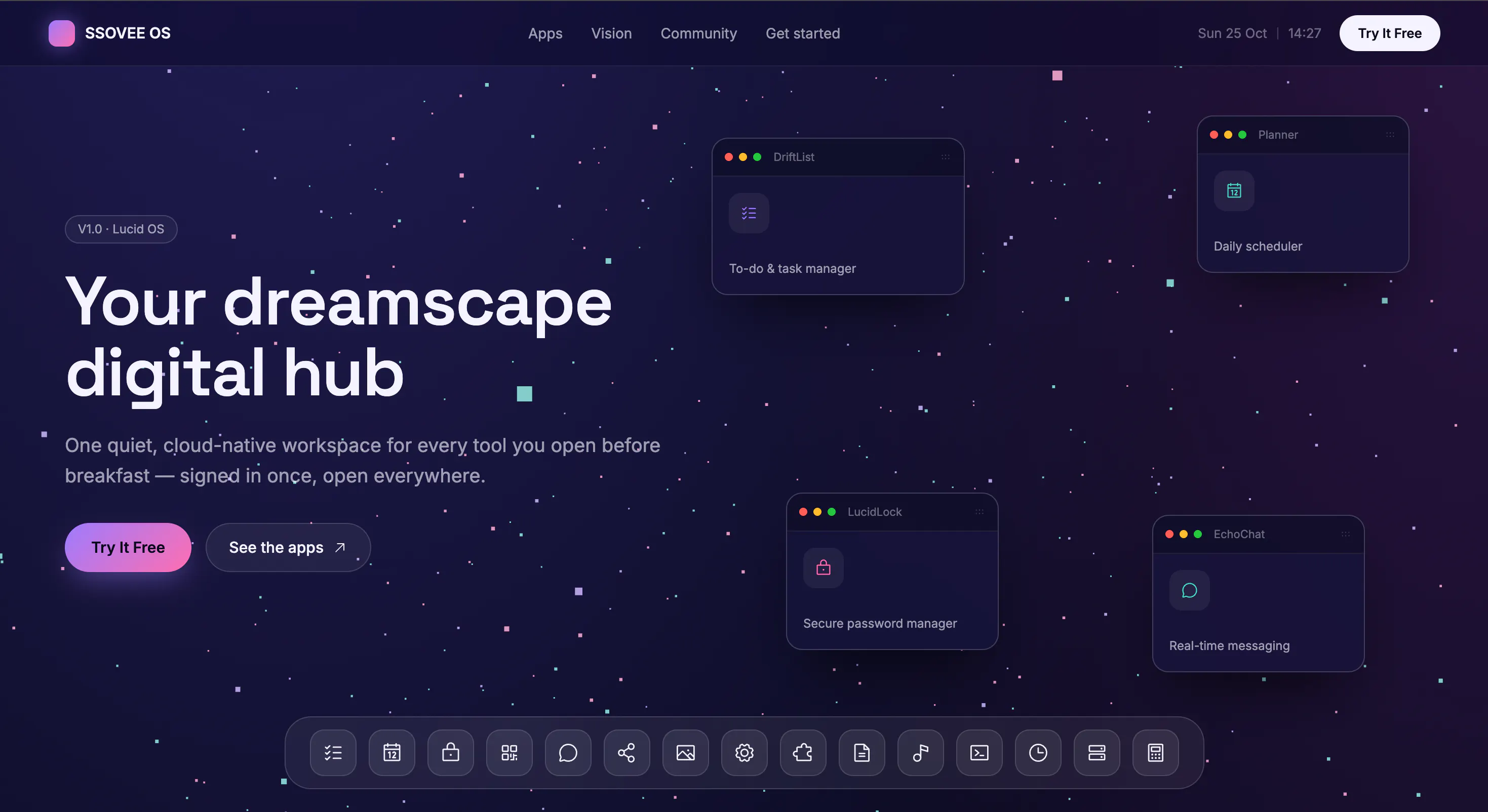Click the LucidLock window title
This screenshot has height=812, width=1488.
click(874, 512)
